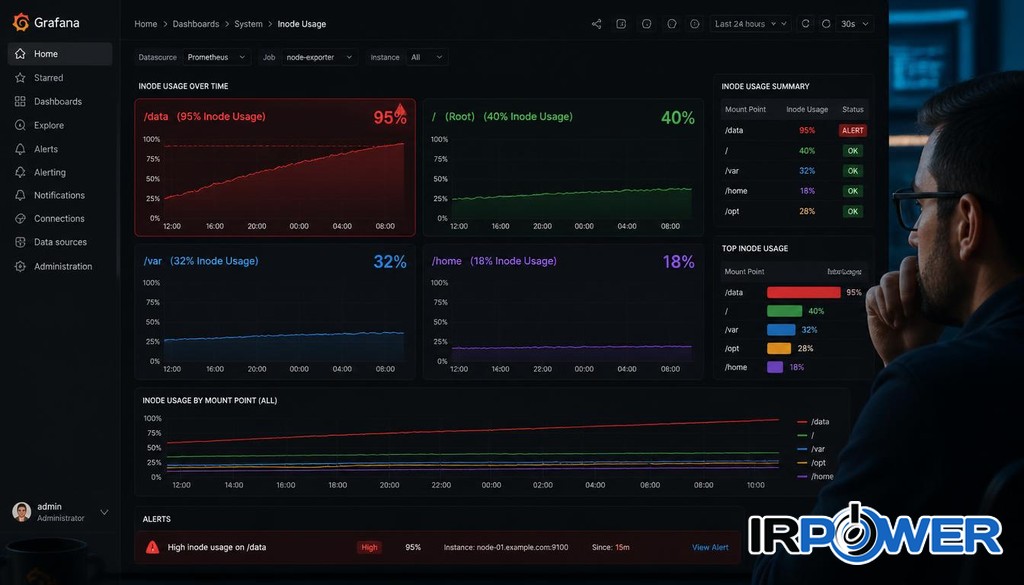Open Starred from the sidebar star icon
The width and height of the screenshot is (1024, 585).
click(x=20, y=78)
